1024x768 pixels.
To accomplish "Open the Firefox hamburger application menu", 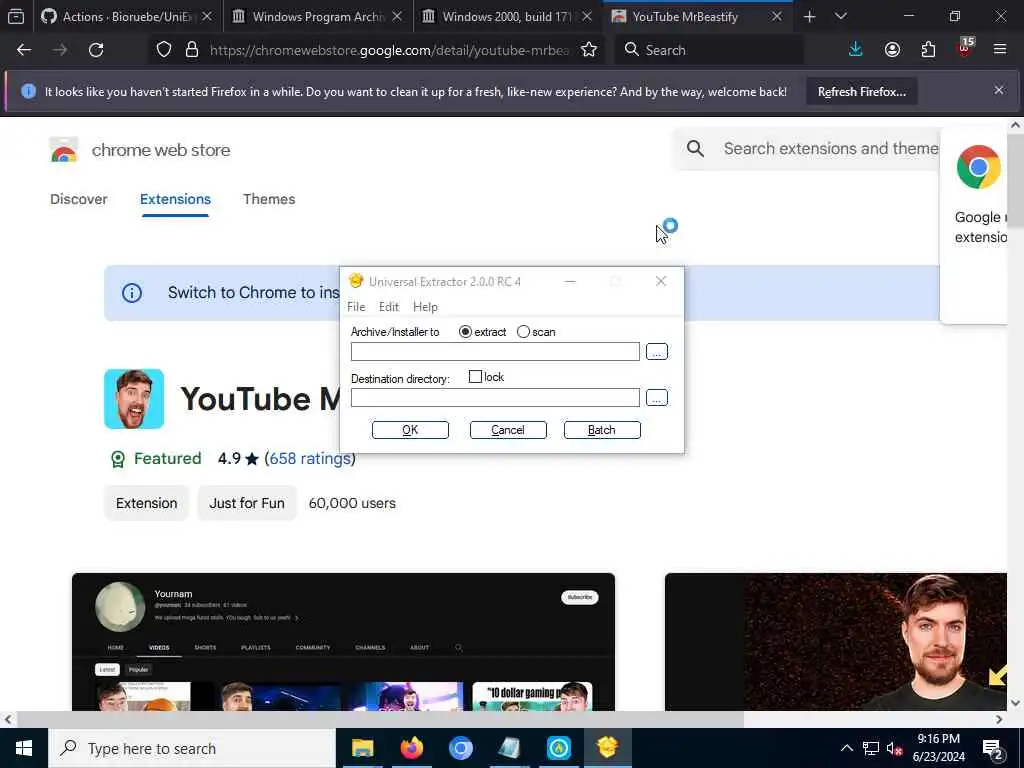I will [1000, 50].
